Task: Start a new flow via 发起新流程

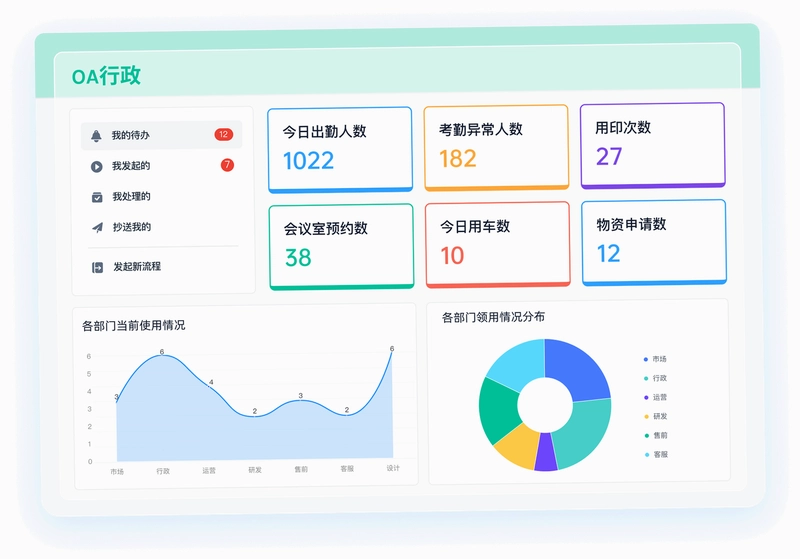Action: [x=161, y=267]
